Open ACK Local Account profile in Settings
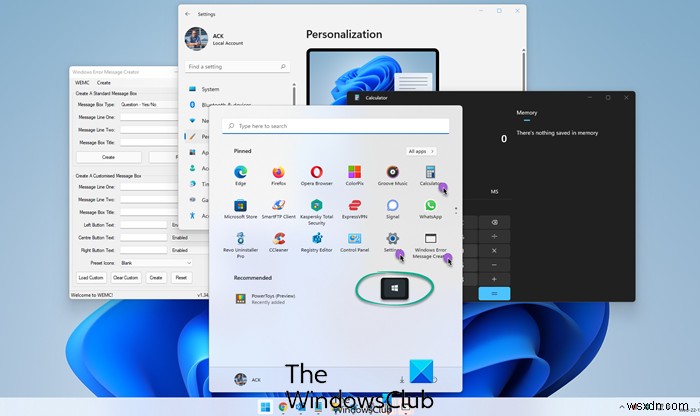 (214, 39)
